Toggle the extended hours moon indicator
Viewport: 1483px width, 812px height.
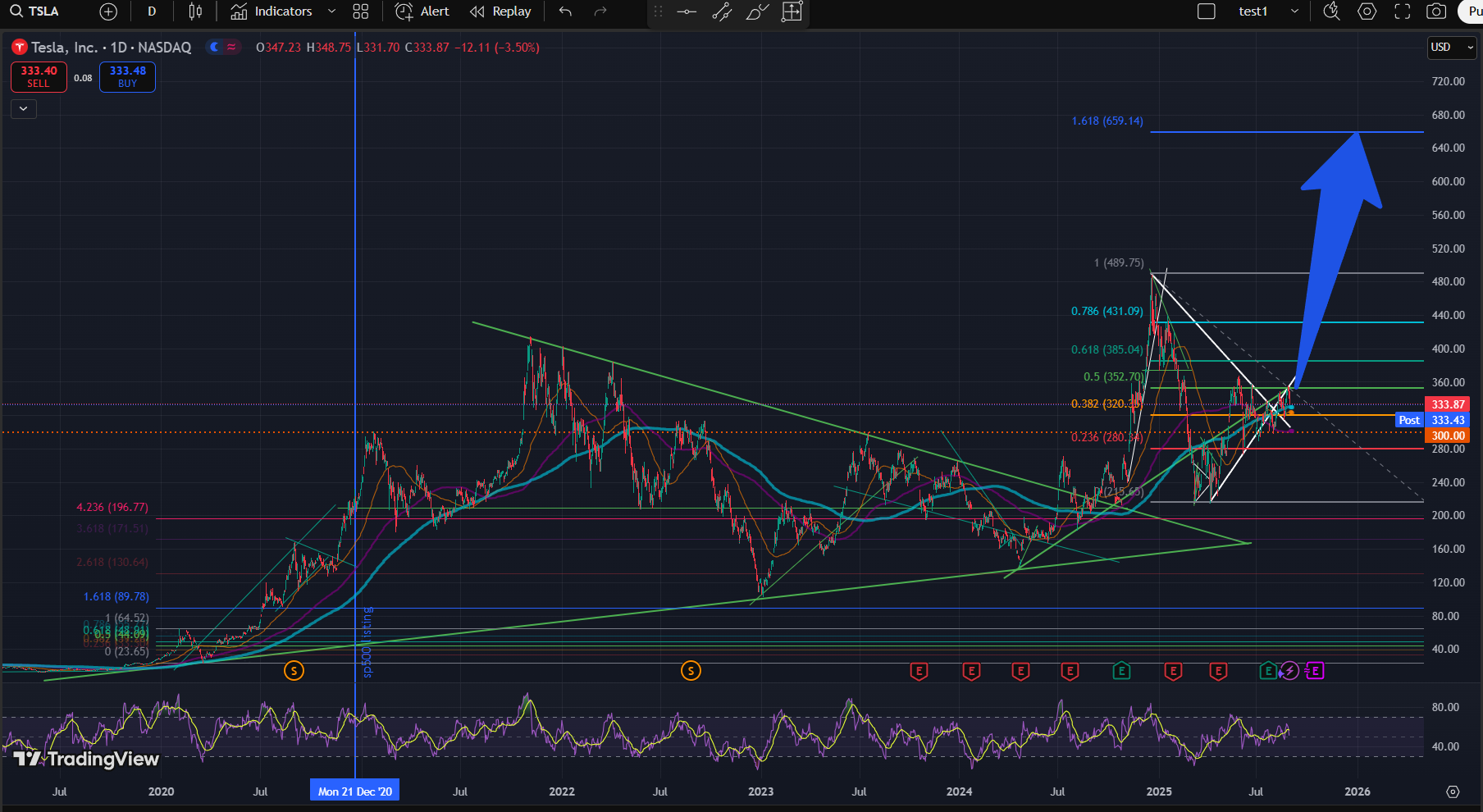pos(215,48)
